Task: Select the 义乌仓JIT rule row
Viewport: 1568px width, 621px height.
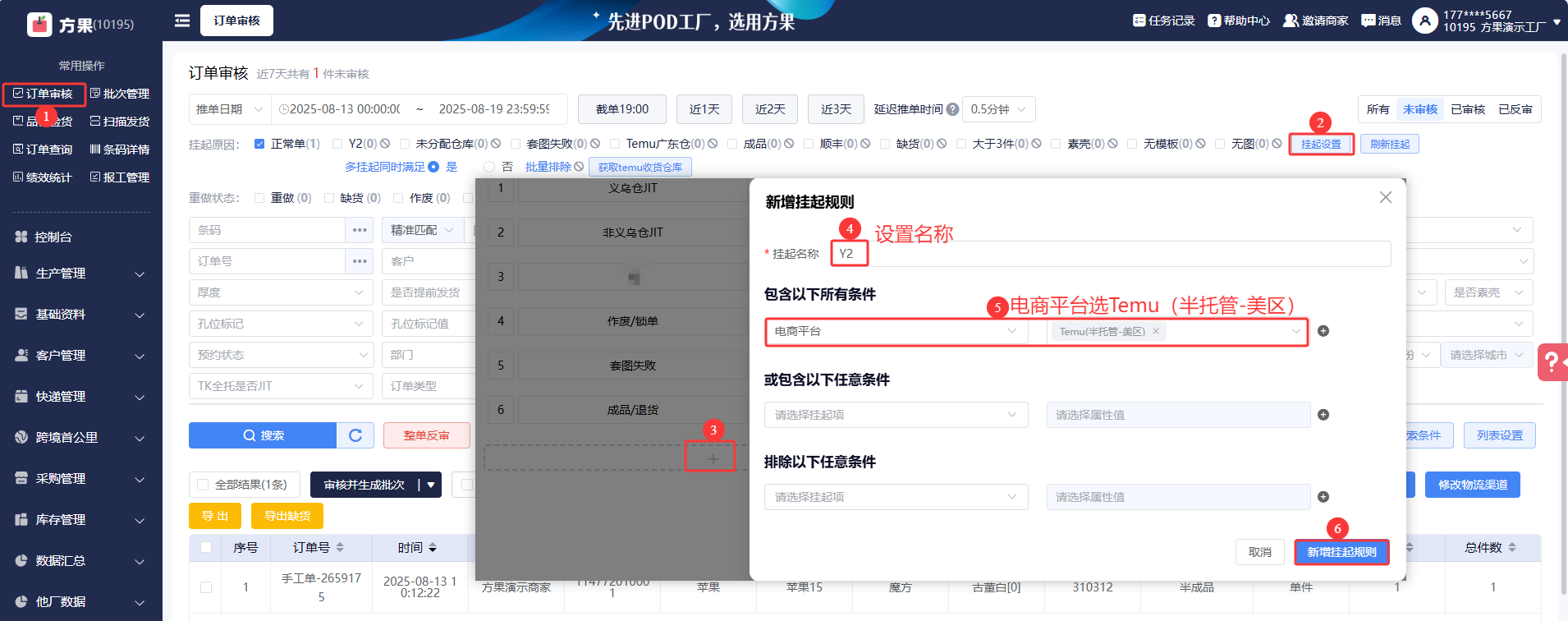Action: point(632,189)
